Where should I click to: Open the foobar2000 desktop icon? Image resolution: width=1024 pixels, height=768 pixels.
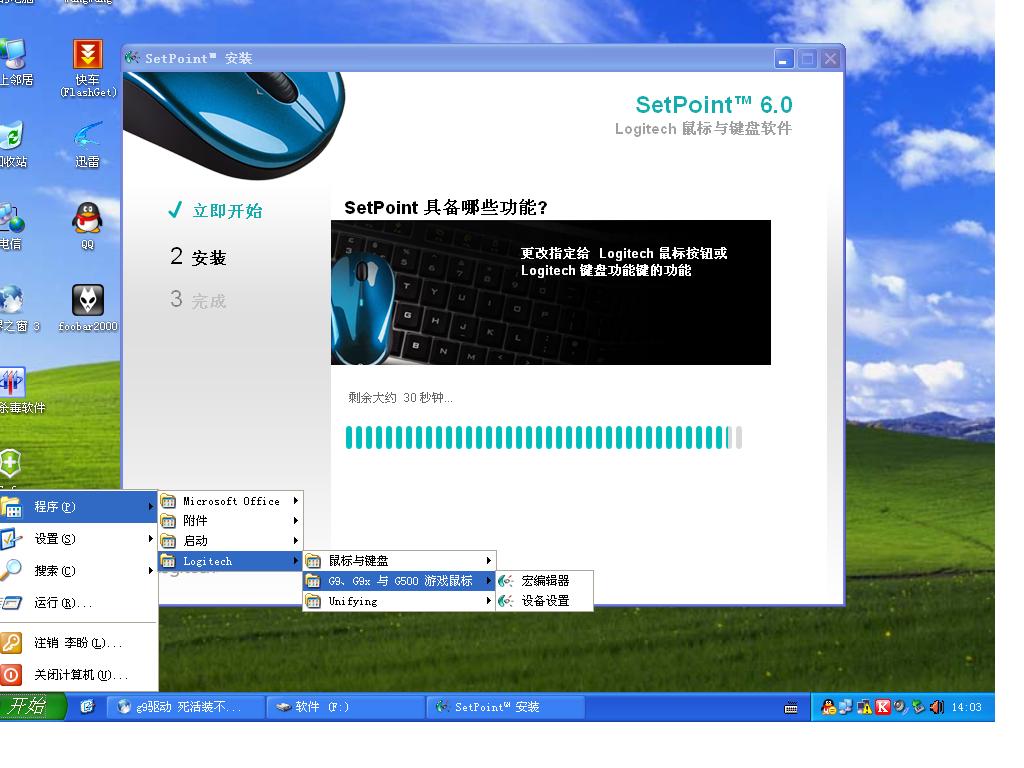point(88,308)
